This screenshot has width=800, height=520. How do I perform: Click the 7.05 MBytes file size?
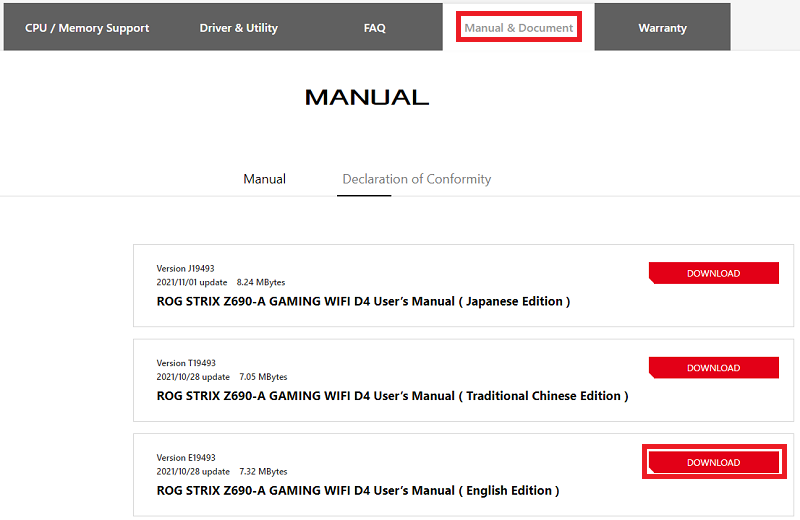click(x=263, y=377)
